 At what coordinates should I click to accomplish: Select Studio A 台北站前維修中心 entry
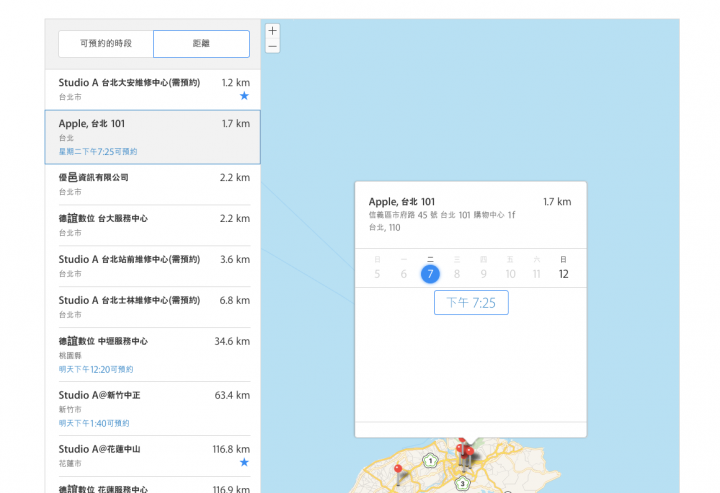(x=152, y=266)
